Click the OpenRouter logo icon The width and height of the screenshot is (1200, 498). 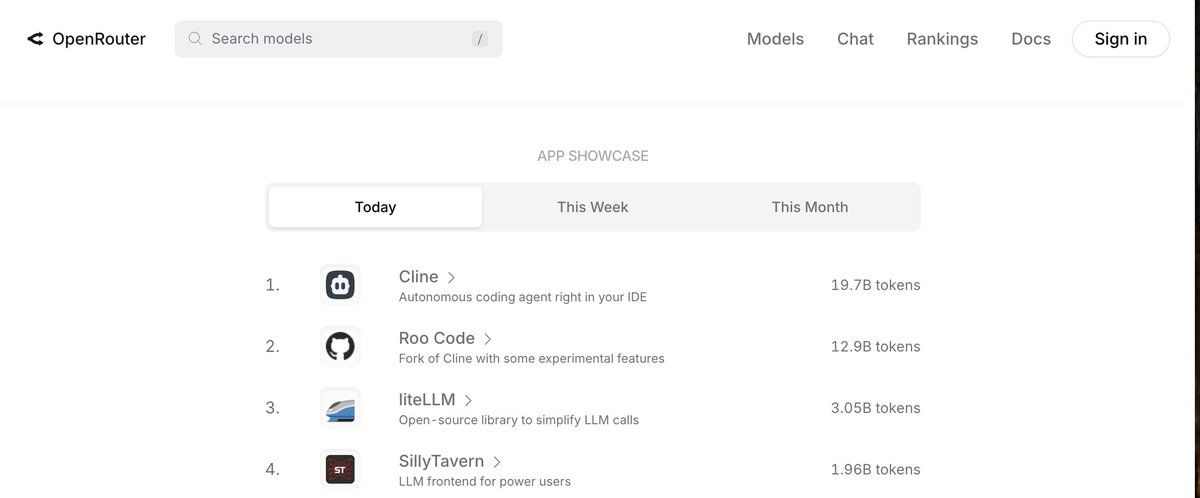[35, 39]
